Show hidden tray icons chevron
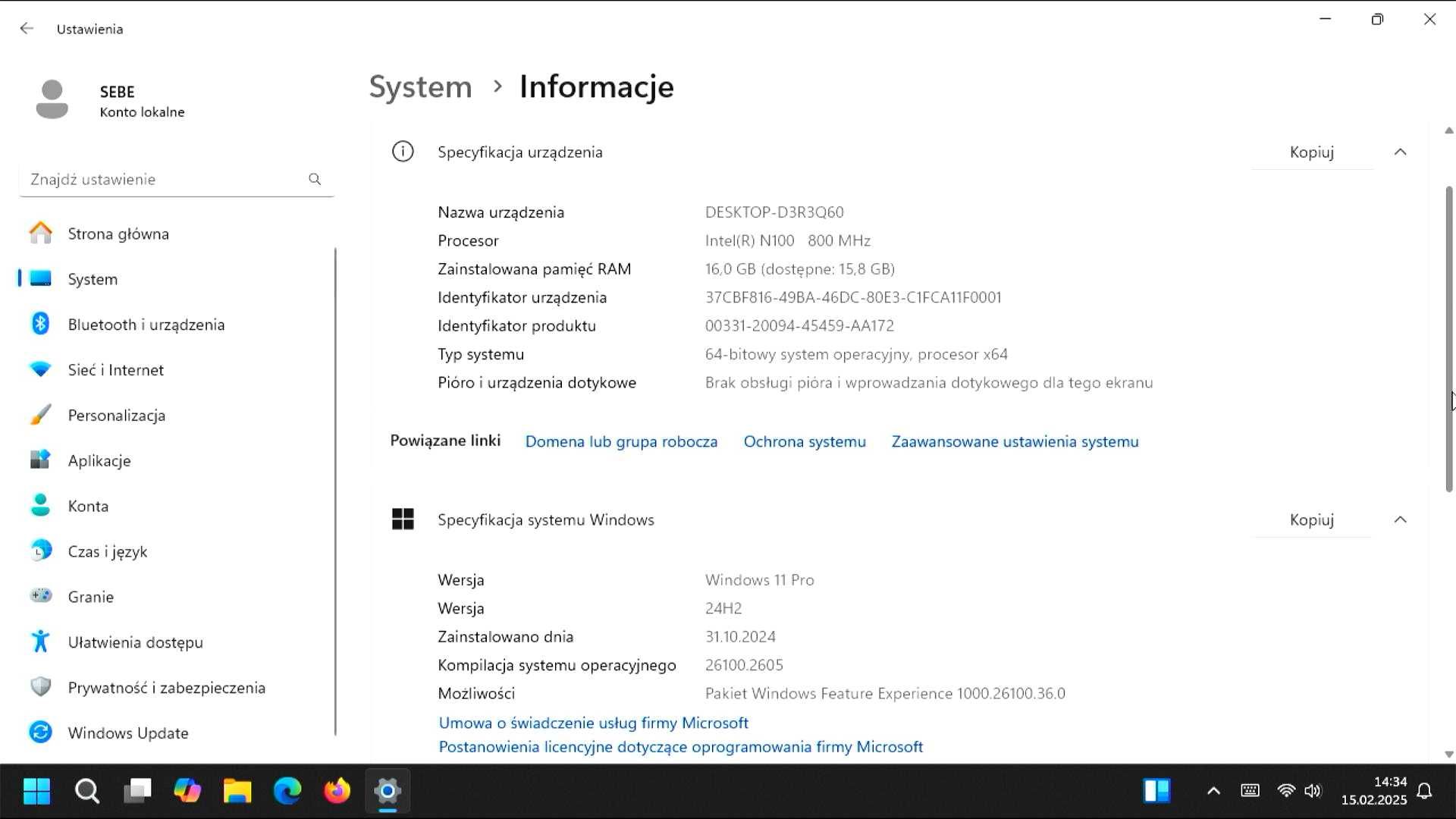This screenshot has height=819, width=1456. [1213, 791]
